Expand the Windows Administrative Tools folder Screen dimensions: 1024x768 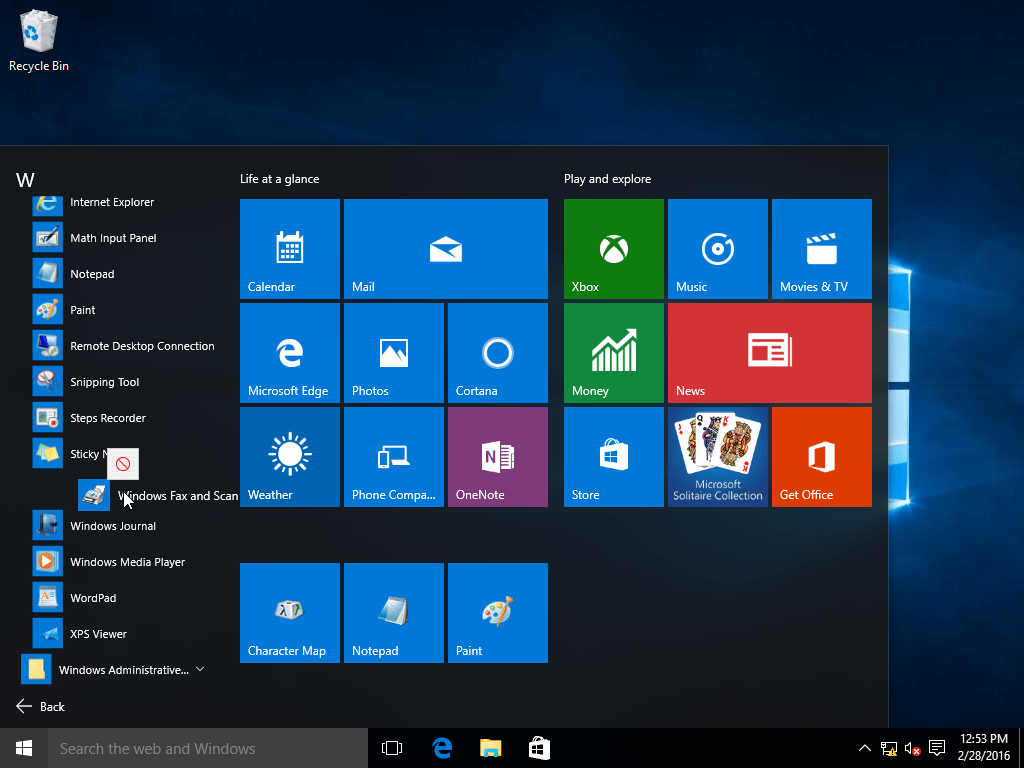pos(114,669)
